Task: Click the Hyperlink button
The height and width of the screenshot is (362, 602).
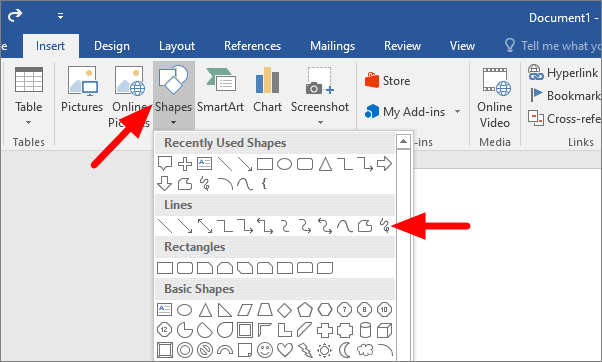Action: pyautogui.click(x=563, y=72)
